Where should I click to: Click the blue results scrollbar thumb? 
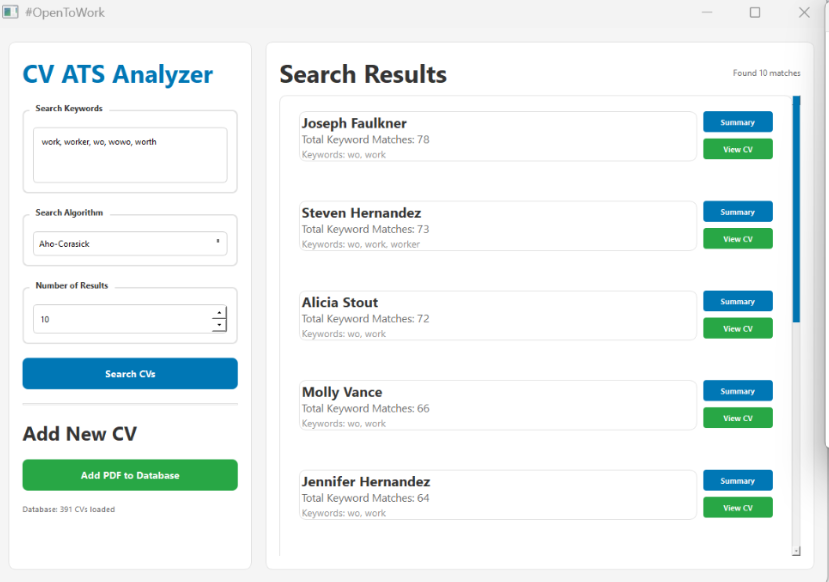(796, 209)
